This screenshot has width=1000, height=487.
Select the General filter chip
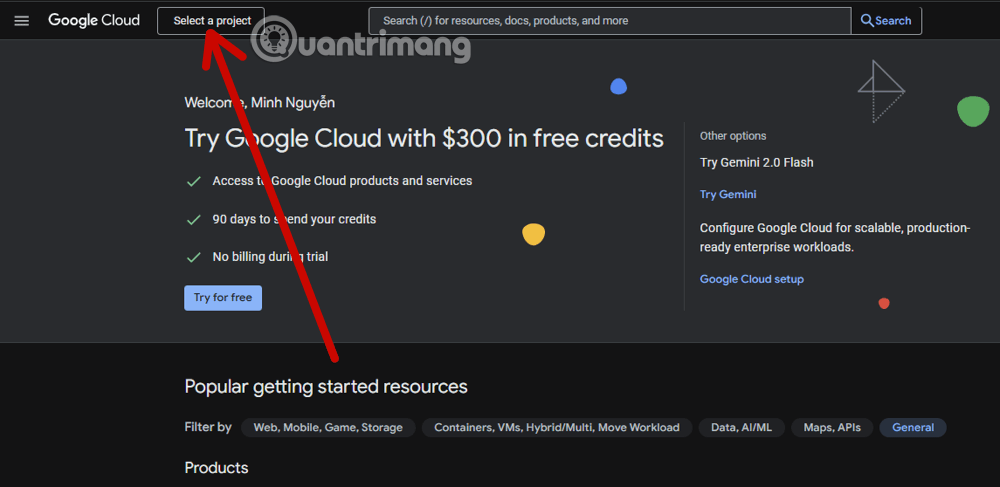[913, 427]
